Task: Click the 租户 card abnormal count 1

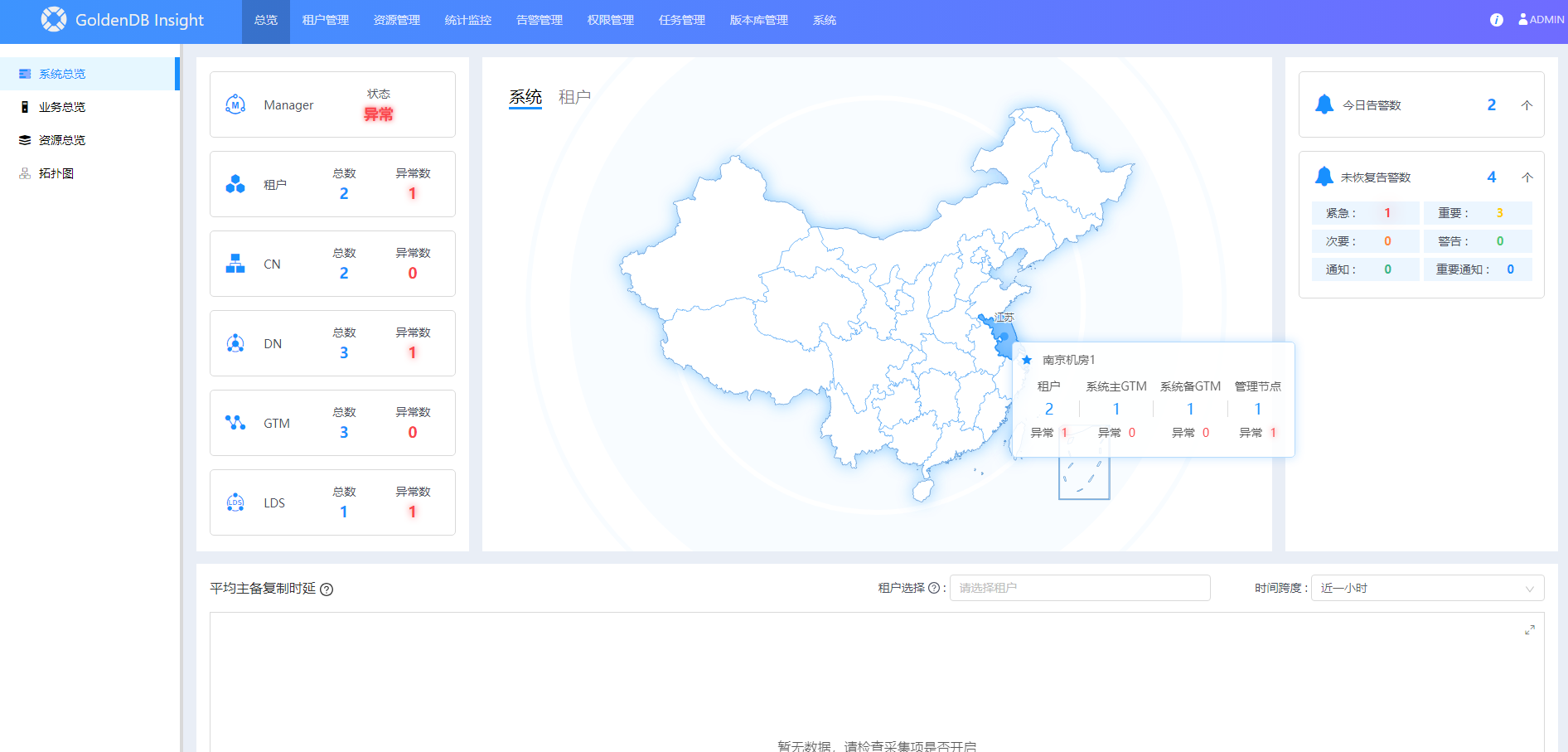Action: (x=413, y=194)
